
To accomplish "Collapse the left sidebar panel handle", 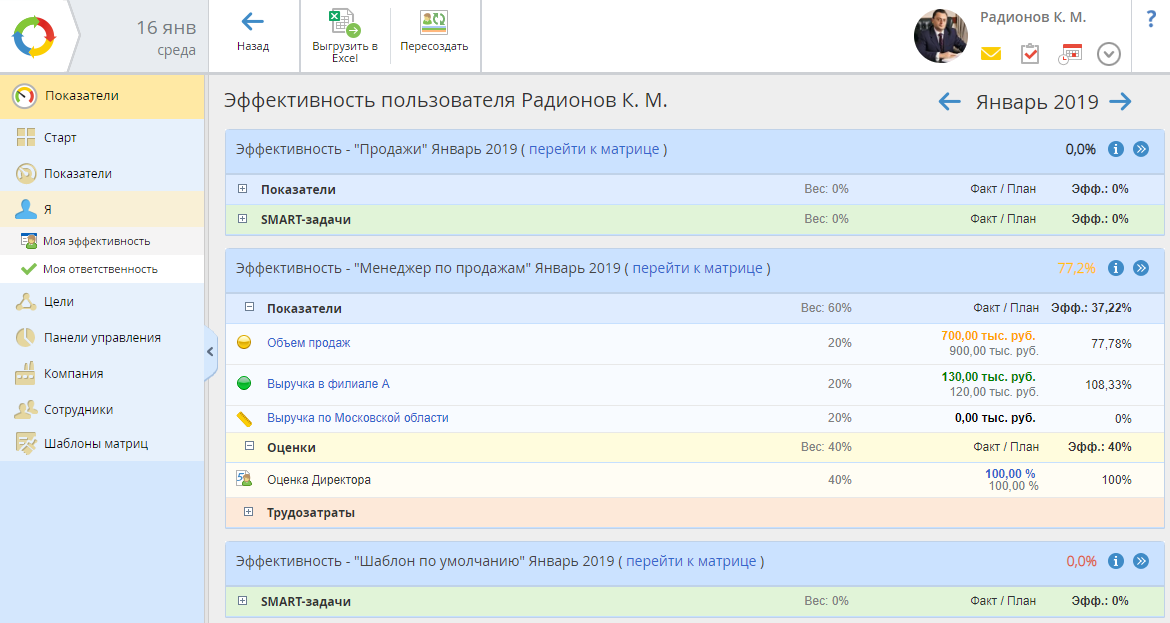I will tap(210, 351).
